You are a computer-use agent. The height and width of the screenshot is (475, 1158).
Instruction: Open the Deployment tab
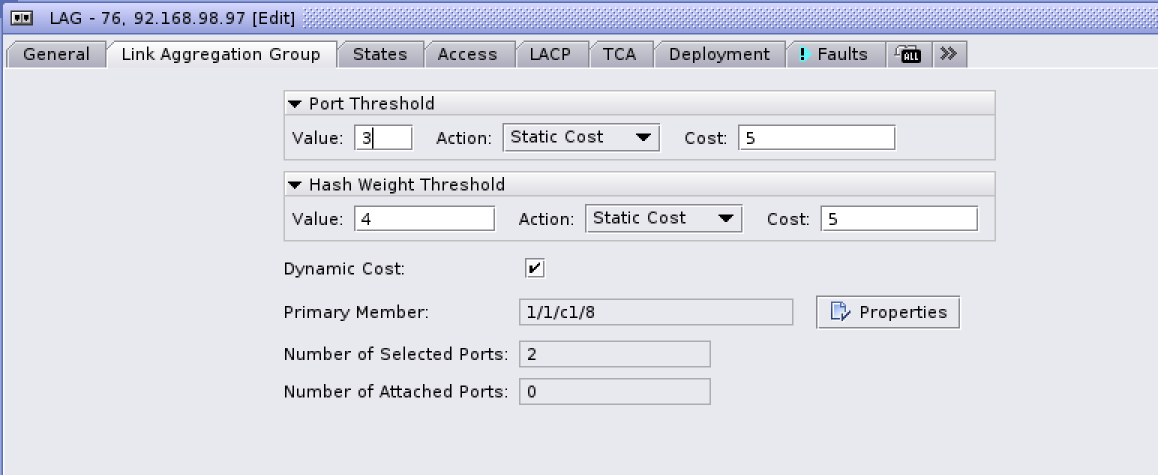[719, 55]
